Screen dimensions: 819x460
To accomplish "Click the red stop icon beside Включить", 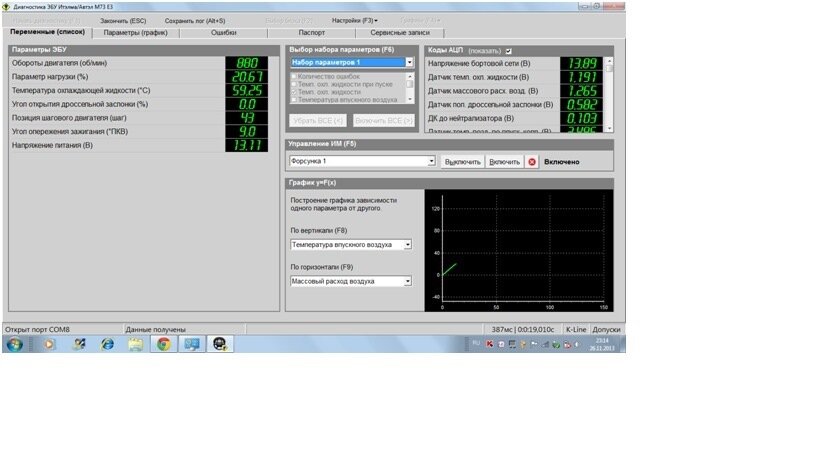I will click(x=532, y=162).
